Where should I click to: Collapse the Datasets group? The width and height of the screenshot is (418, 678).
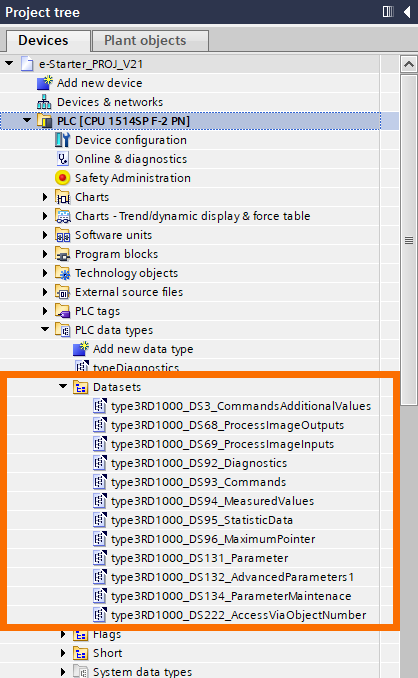click(x=64, y=386)
